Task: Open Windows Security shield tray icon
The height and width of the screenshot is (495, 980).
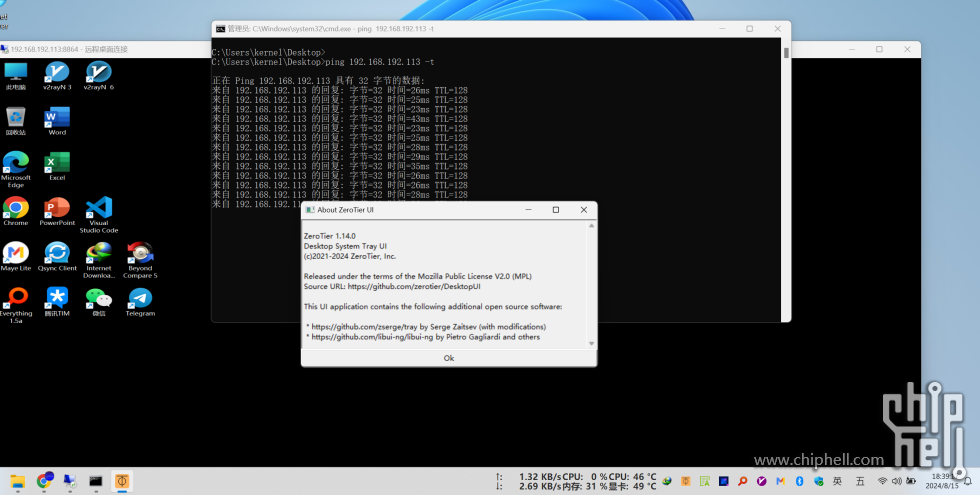Action: click(x=818, y=481)
